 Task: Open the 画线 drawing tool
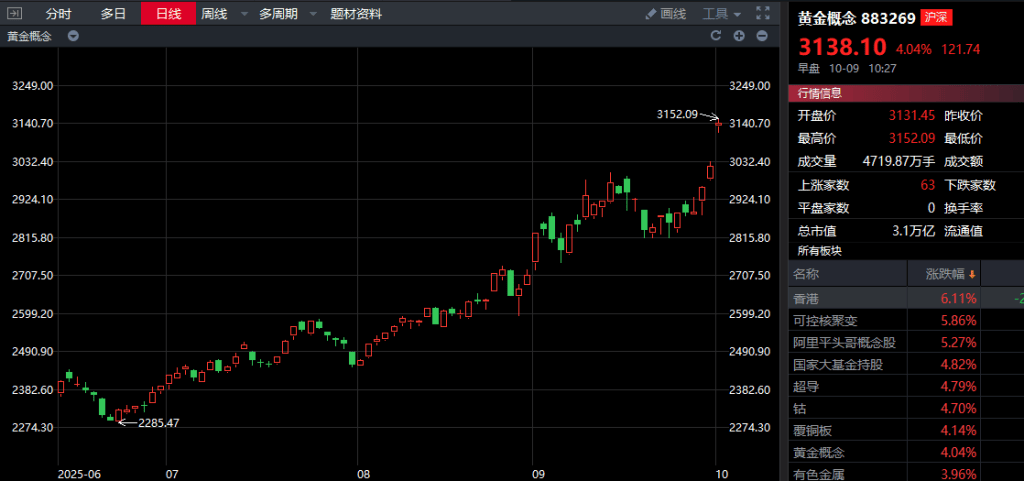666,14
